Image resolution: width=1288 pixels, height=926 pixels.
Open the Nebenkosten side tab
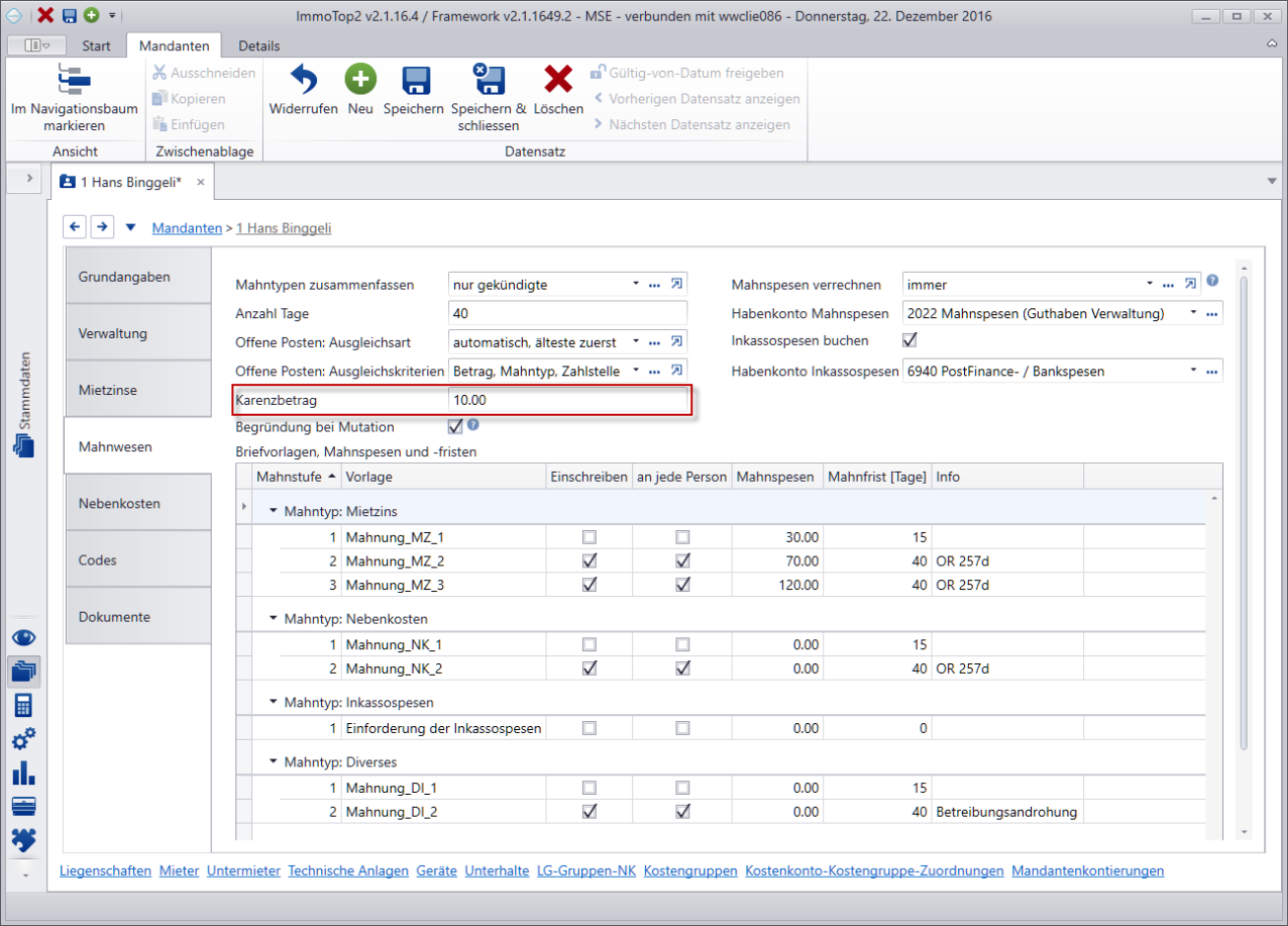138,503
